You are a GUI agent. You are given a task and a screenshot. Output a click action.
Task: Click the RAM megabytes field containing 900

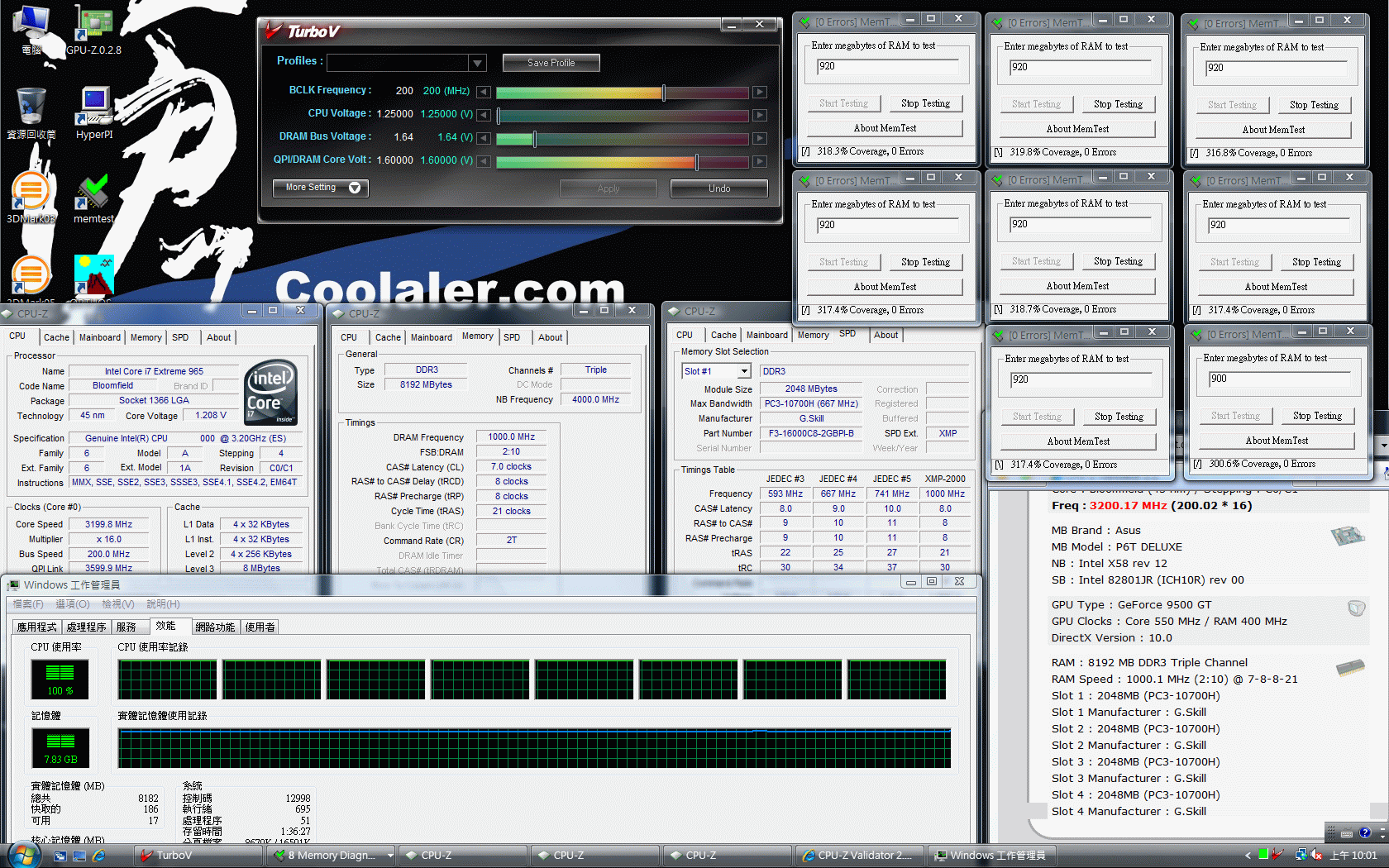(1279, 379)
